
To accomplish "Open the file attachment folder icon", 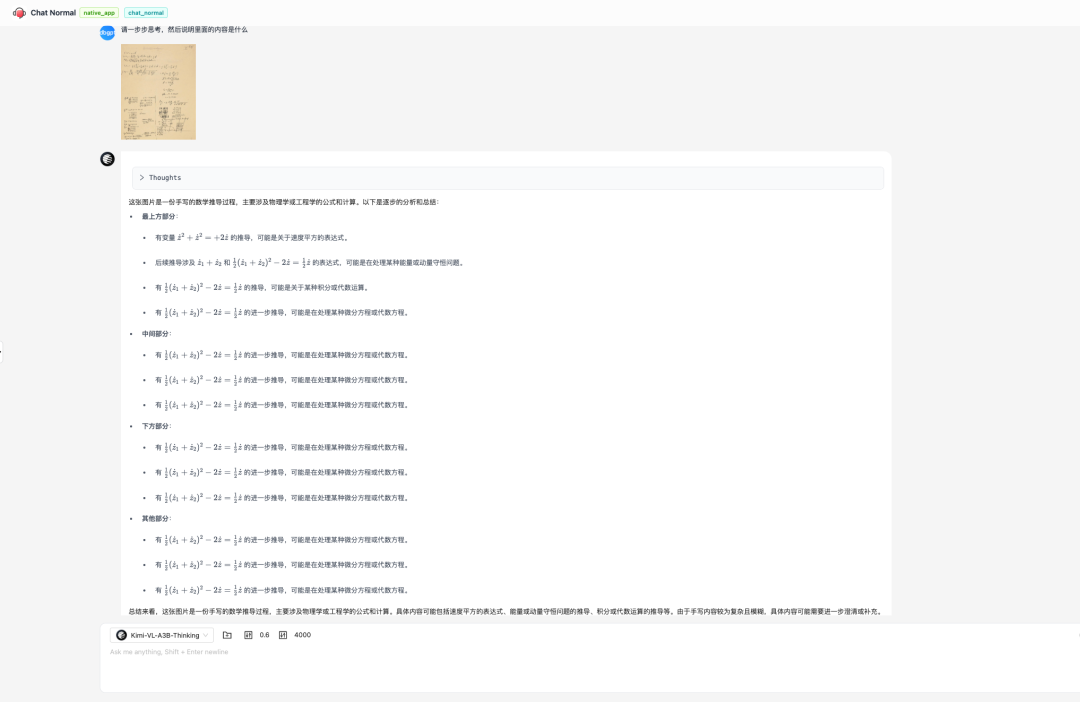I will point(226,635).
